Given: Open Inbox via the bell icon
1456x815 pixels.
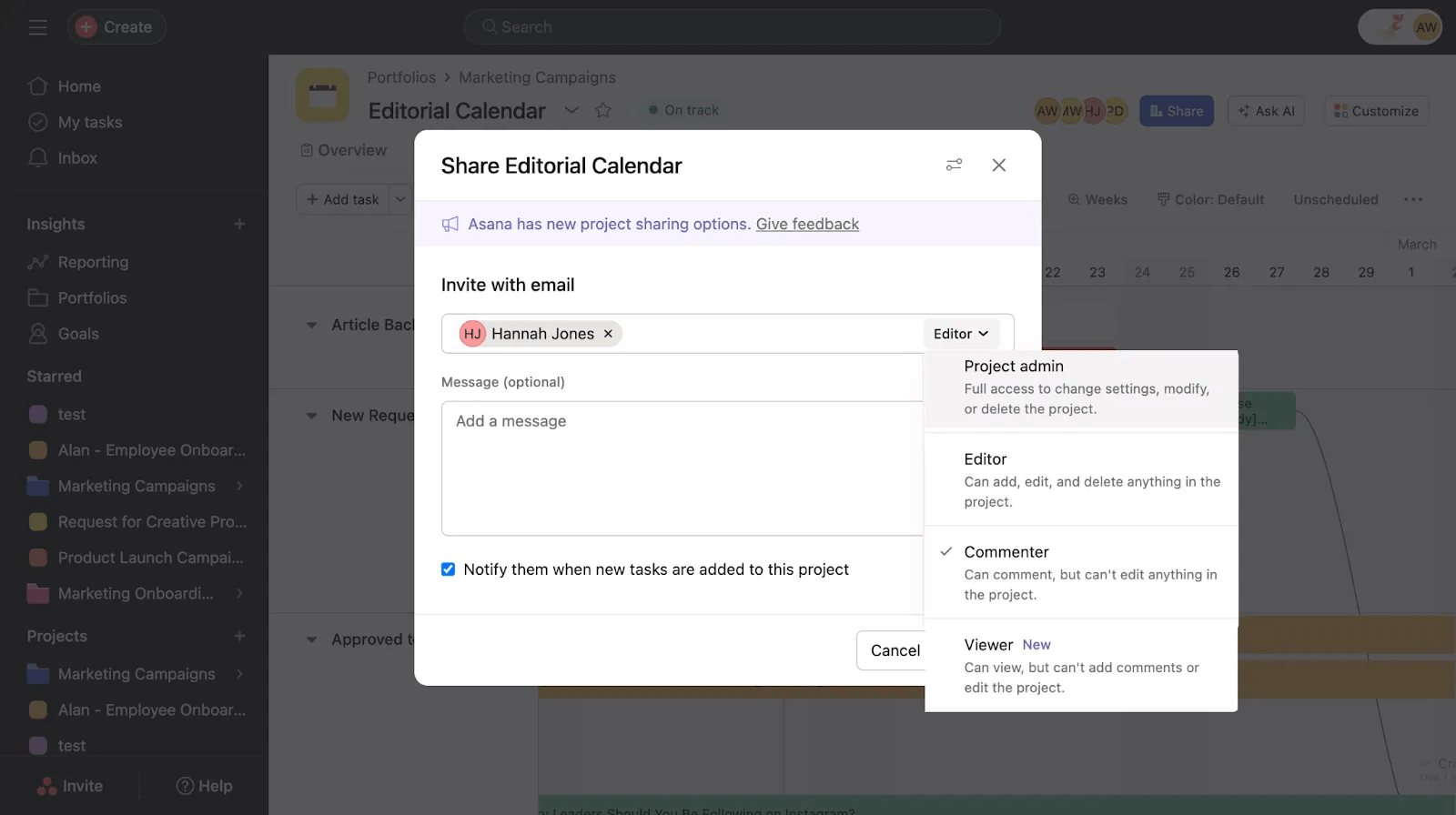Looking at the screenshot, I should (38, 158).
